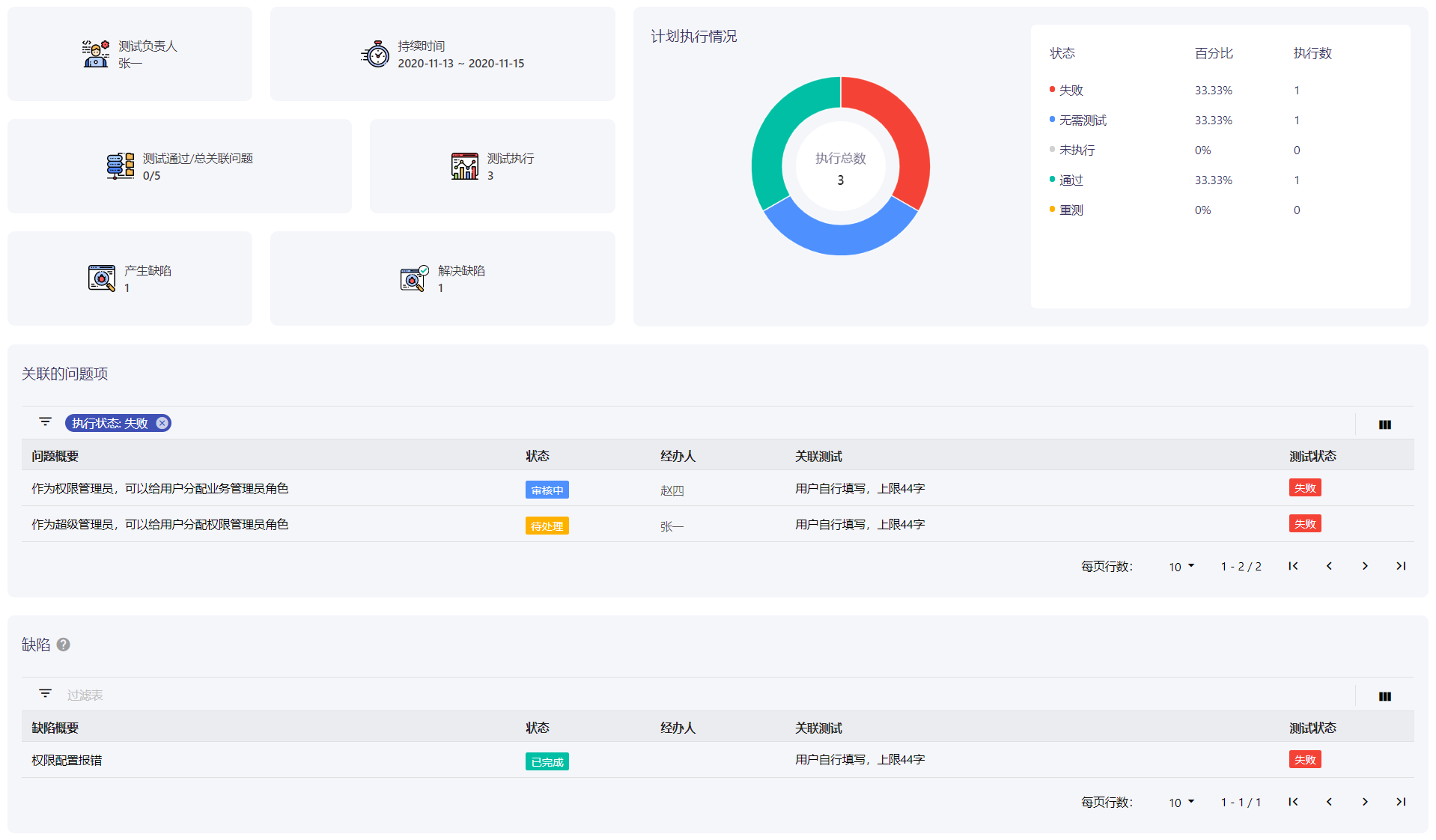
Task: Remove the 执行状态: 失败 filter chip
Action: (x=162, y=423)
